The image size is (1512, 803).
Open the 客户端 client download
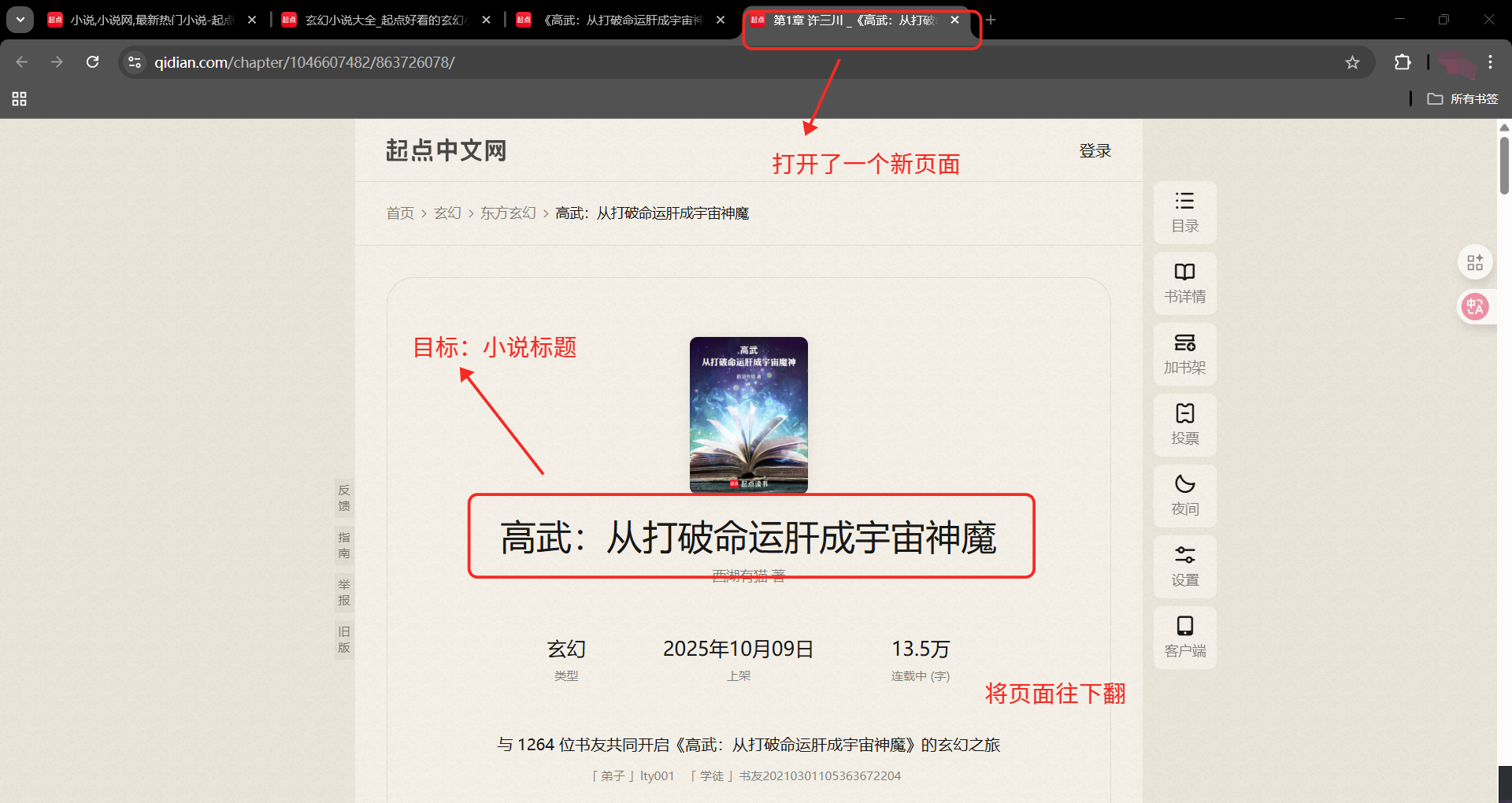point(1184,638)
